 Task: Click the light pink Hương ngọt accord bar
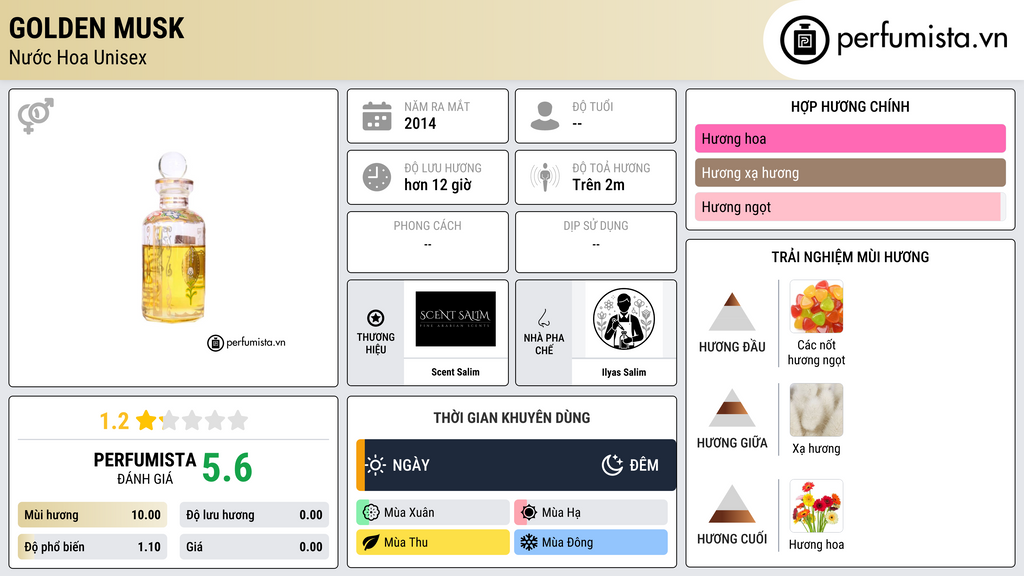point(848,206)
